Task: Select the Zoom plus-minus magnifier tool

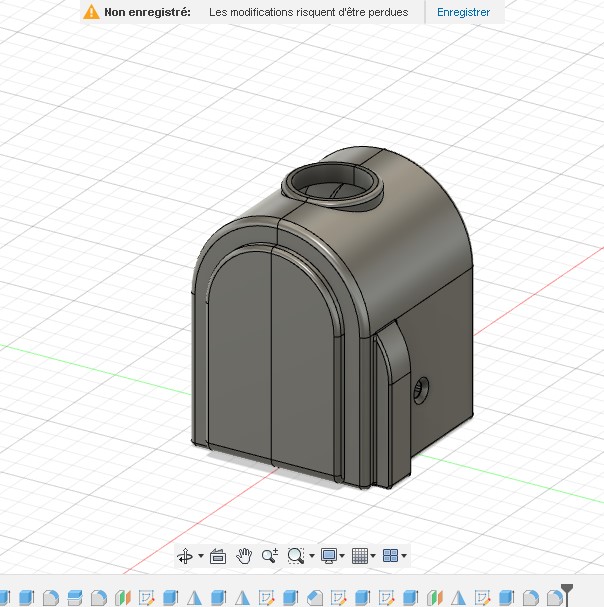Action: pos(269,556)
